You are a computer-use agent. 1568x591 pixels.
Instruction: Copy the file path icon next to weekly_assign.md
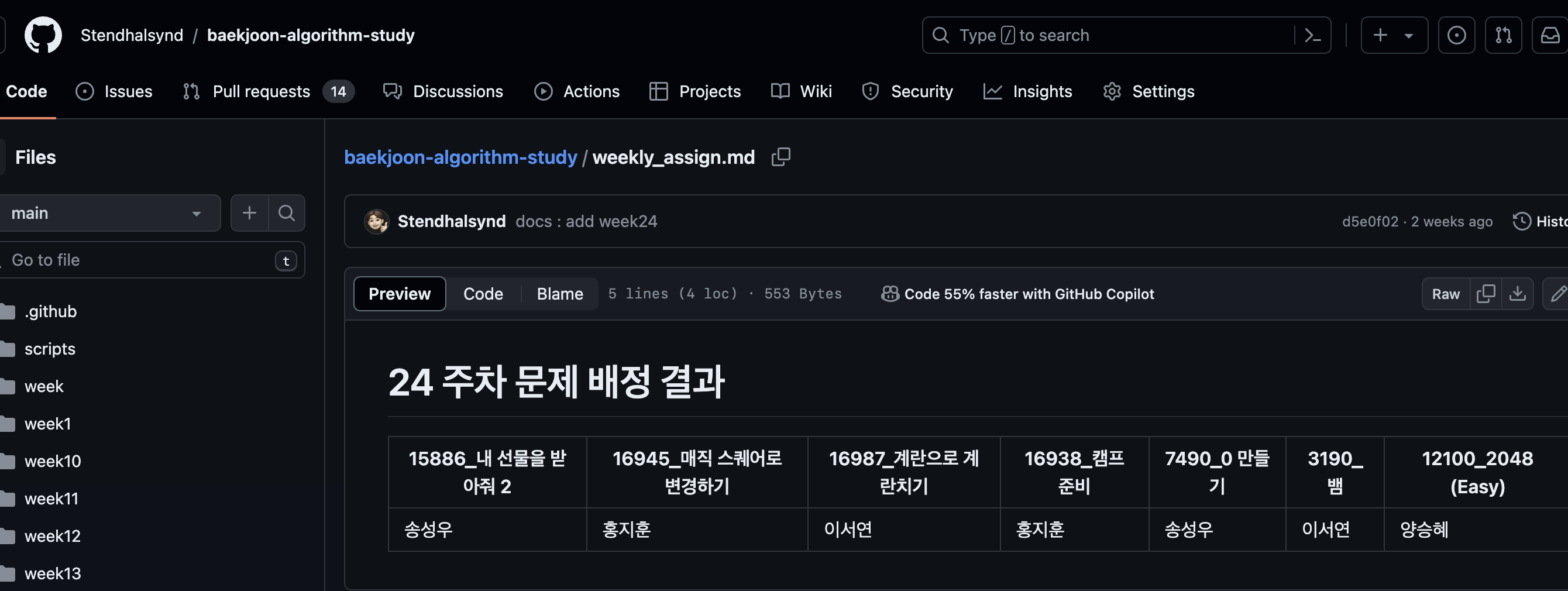pyautogui.click(x=781, y=157)
